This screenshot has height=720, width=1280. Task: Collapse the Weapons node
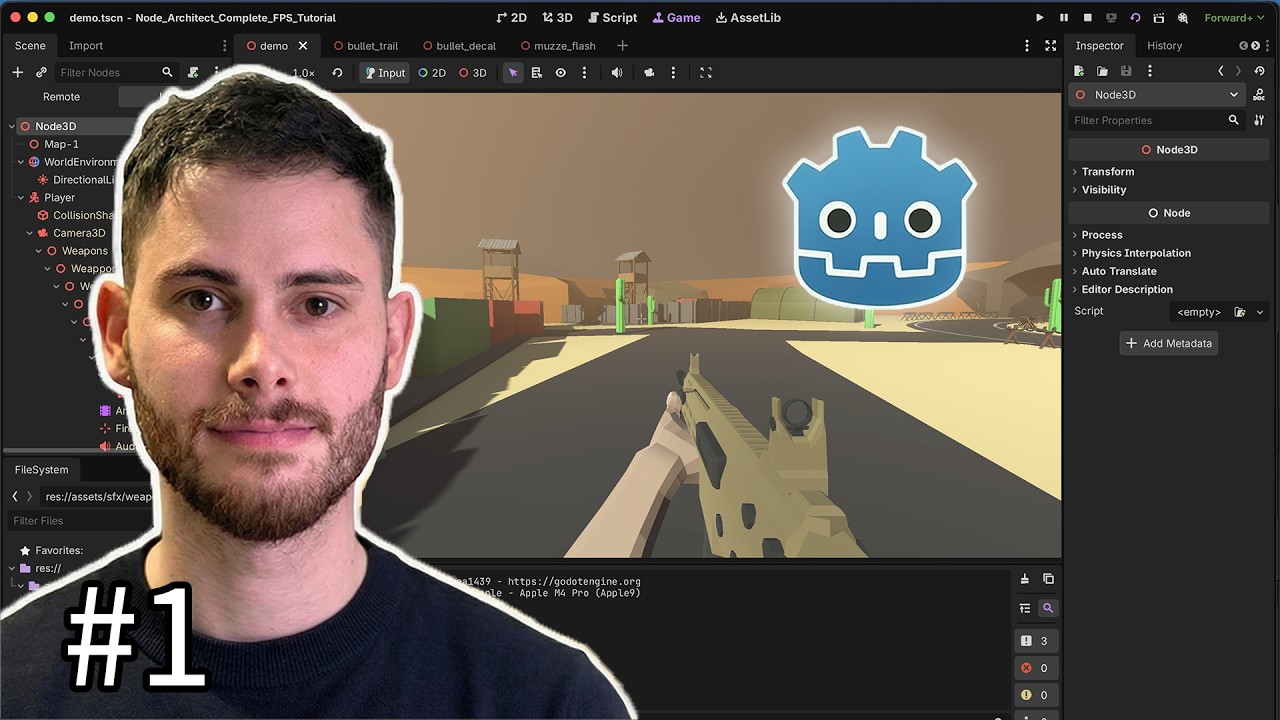[38, 251]
